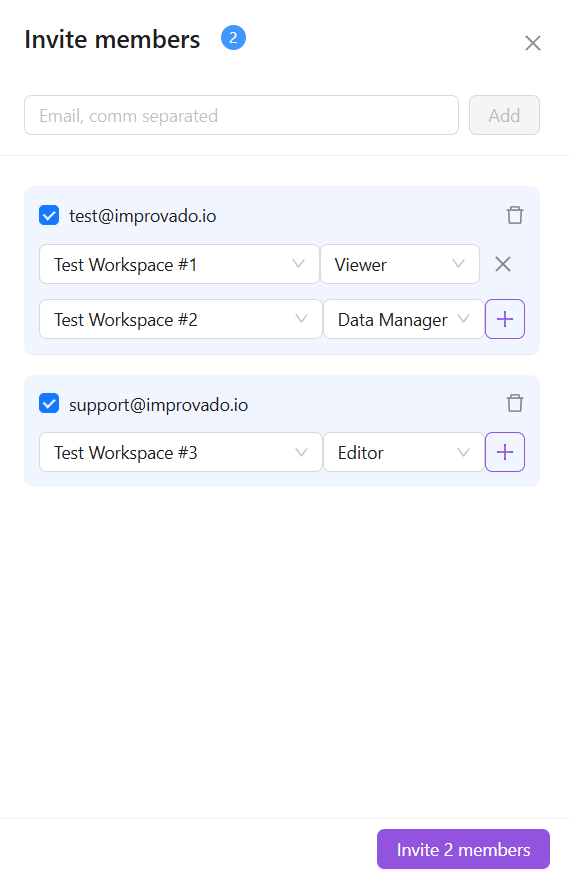Delete the test@improvado.io invite with trash icon
The height and width of the screenshot is (879, 570).
coord(515,215)
